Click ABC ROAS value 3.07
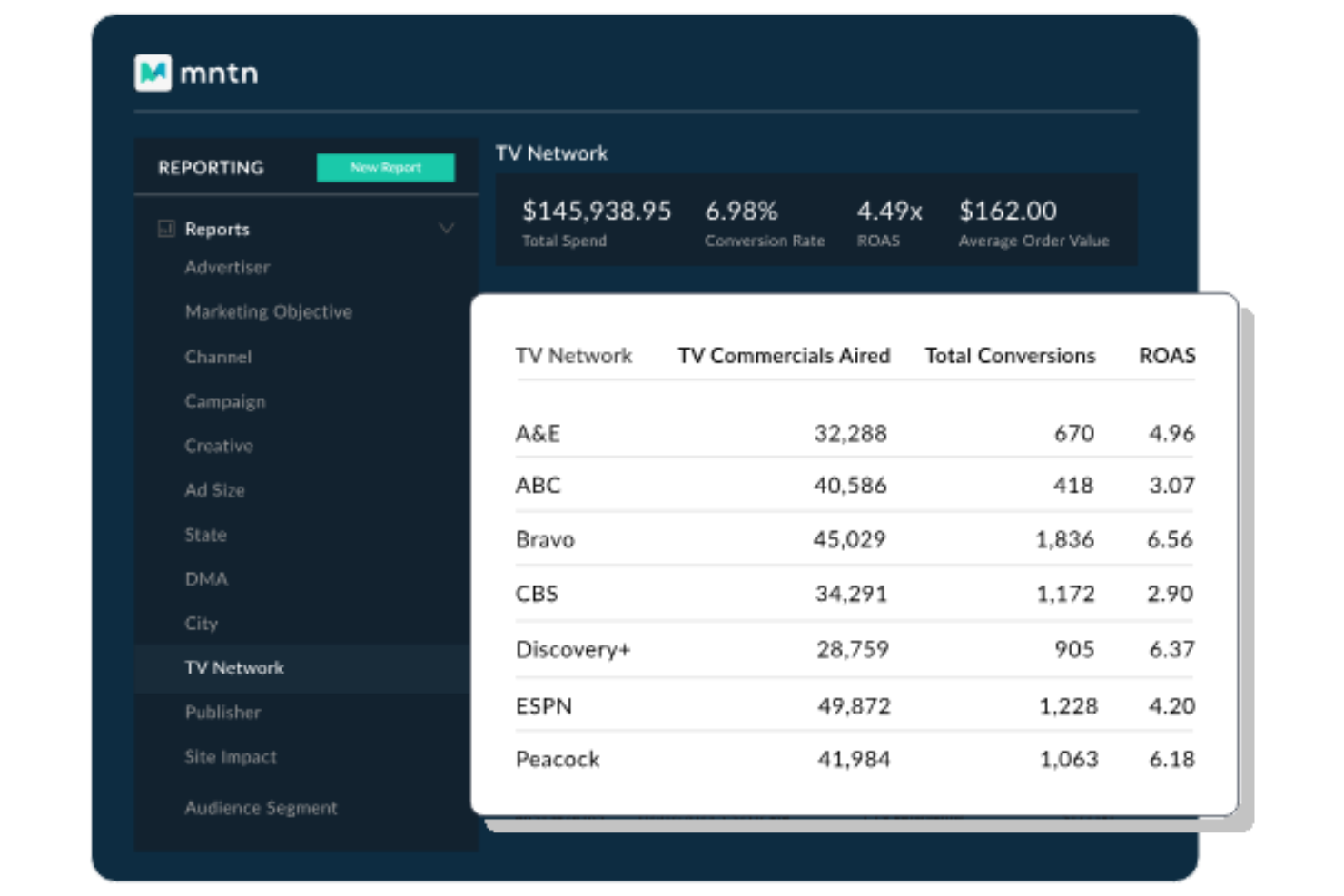 pos(1171,485)
